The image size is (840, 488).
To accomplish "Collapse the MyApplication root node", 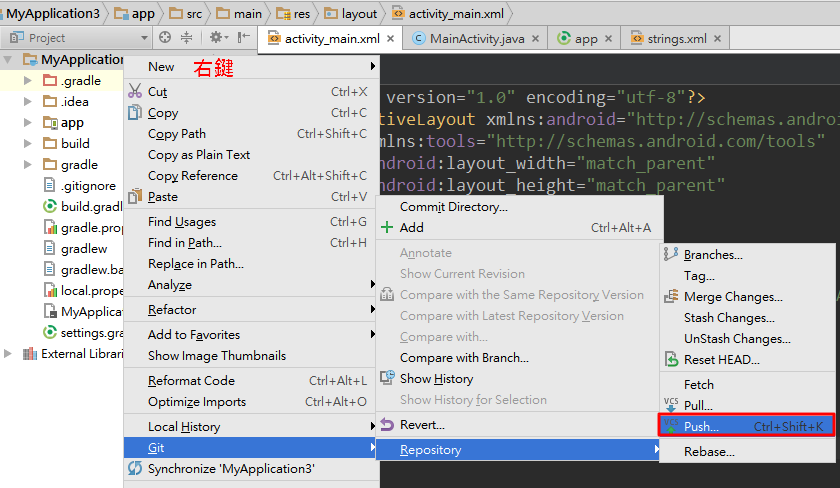I will 8,59.
